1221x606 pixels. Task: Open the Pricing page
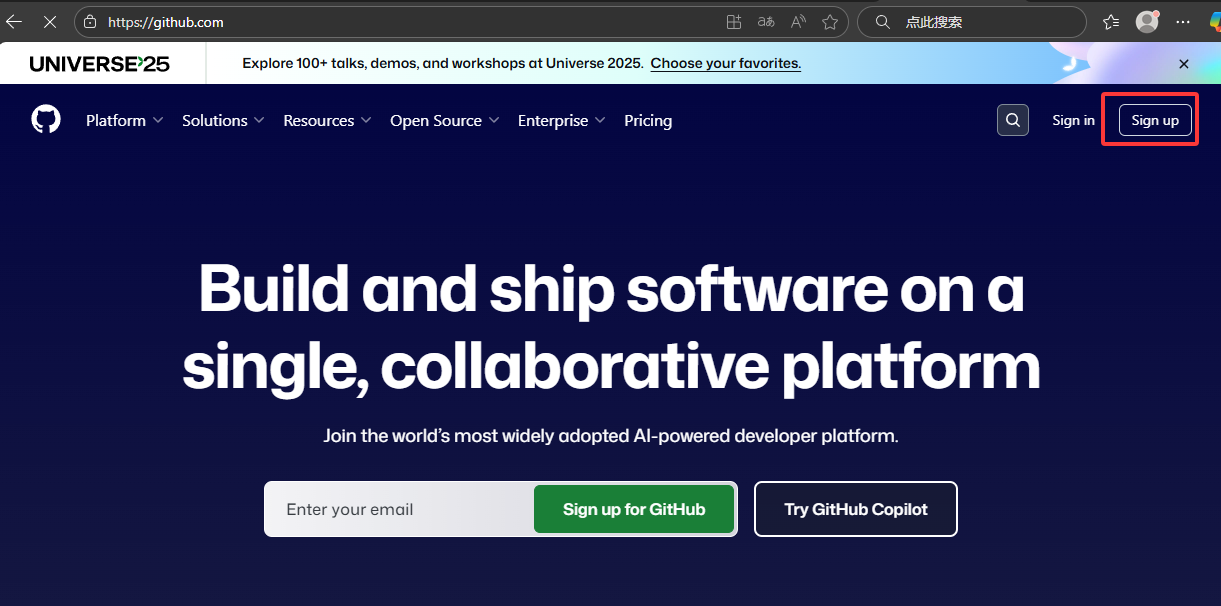(x=648, y=120)
